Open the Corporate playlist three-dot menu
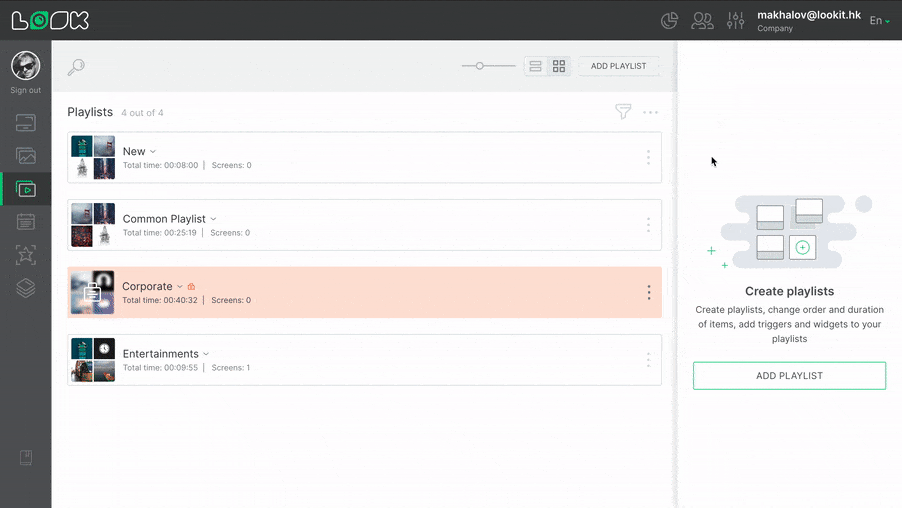The height and width of the screenshot is (508, 902). coord(648,292)
